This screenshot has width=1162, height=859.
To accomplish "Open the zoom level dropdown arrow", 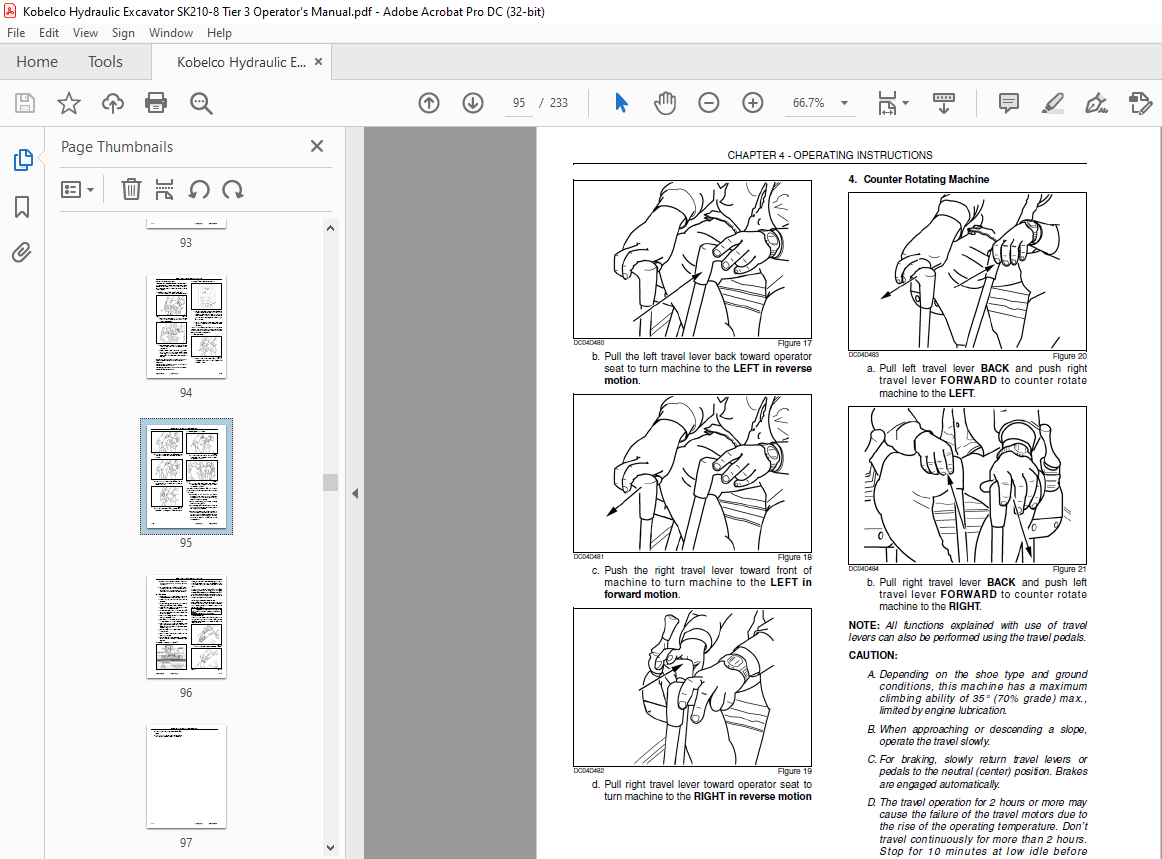I will coord(844,103).
